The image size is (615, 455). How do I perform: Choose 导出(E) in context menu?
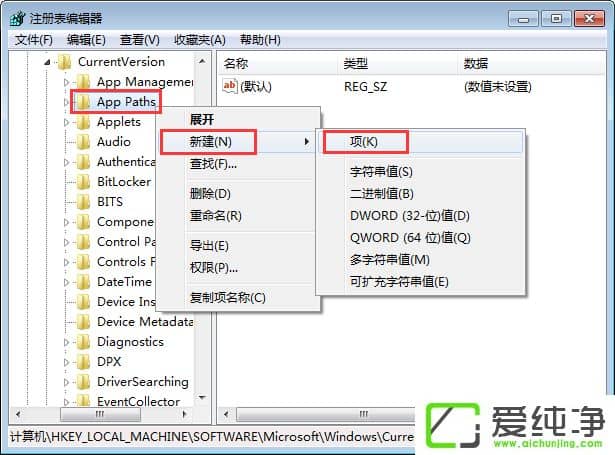[239, 246]
